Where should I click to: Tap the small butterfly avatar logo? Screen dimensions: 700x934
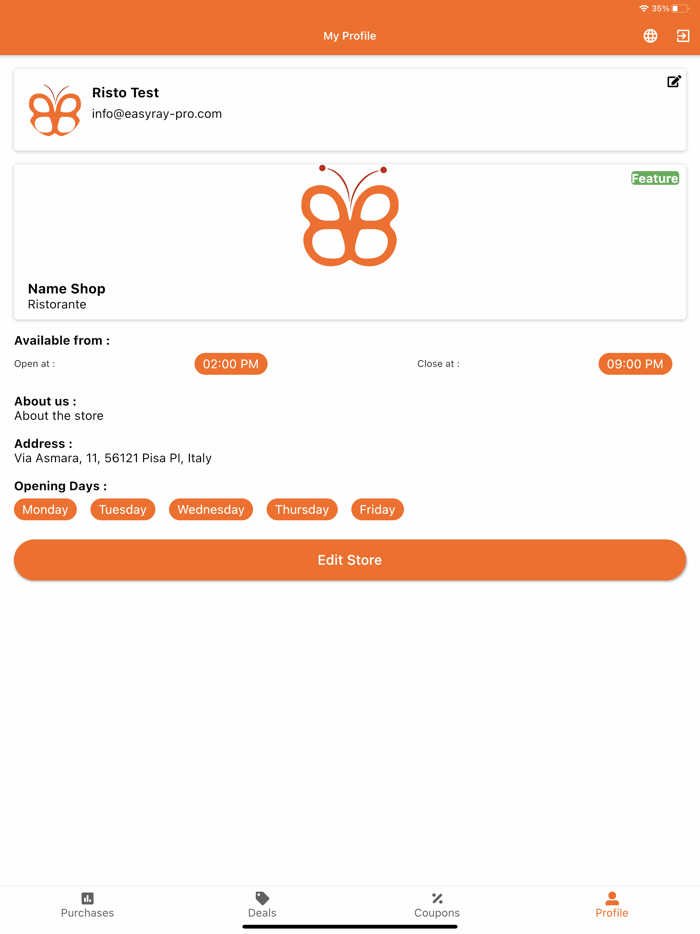pos(55,110)
